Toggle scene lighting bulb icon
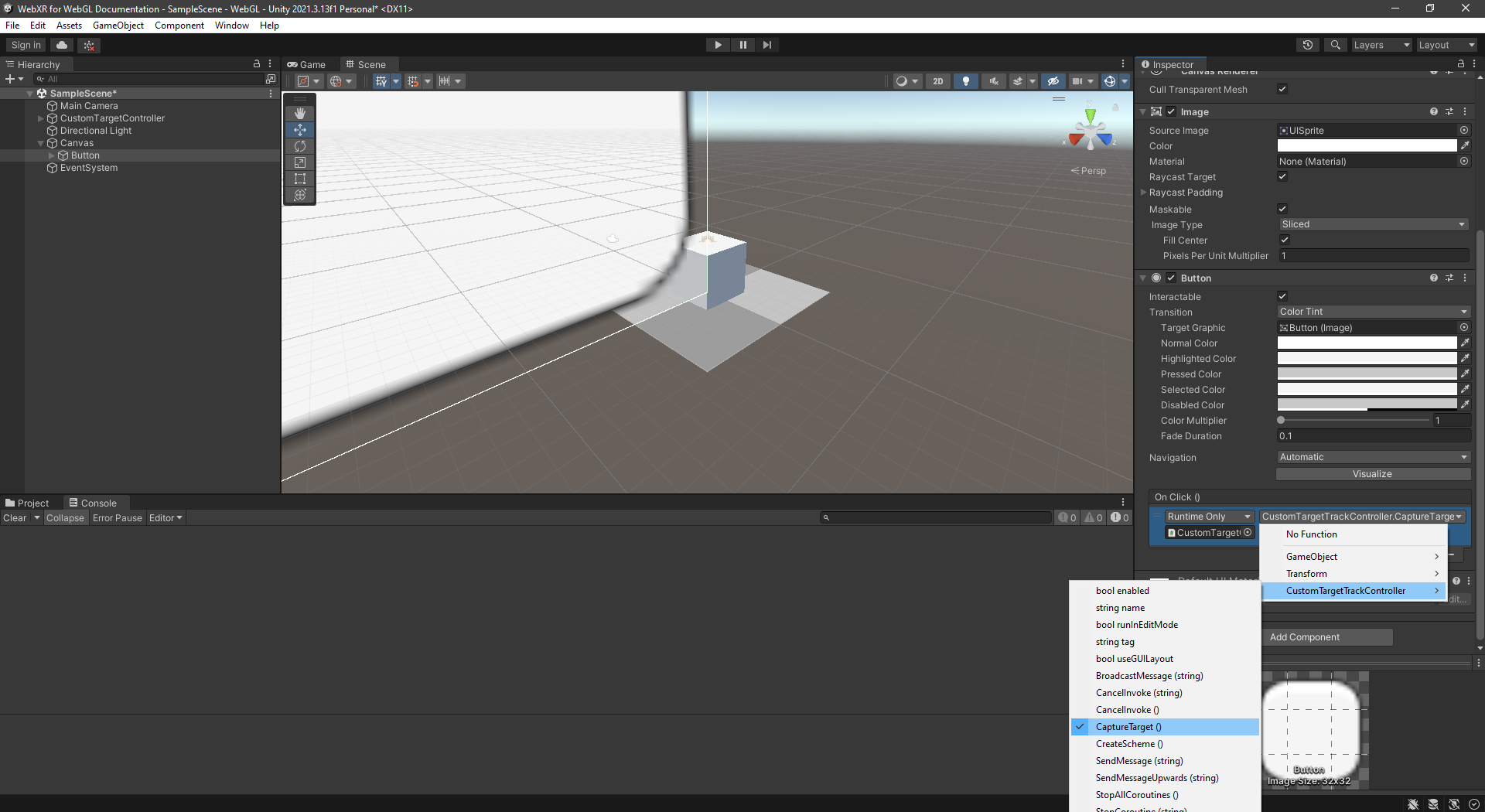This screenshot has height=812, width=1485. (x=965, y=81)
